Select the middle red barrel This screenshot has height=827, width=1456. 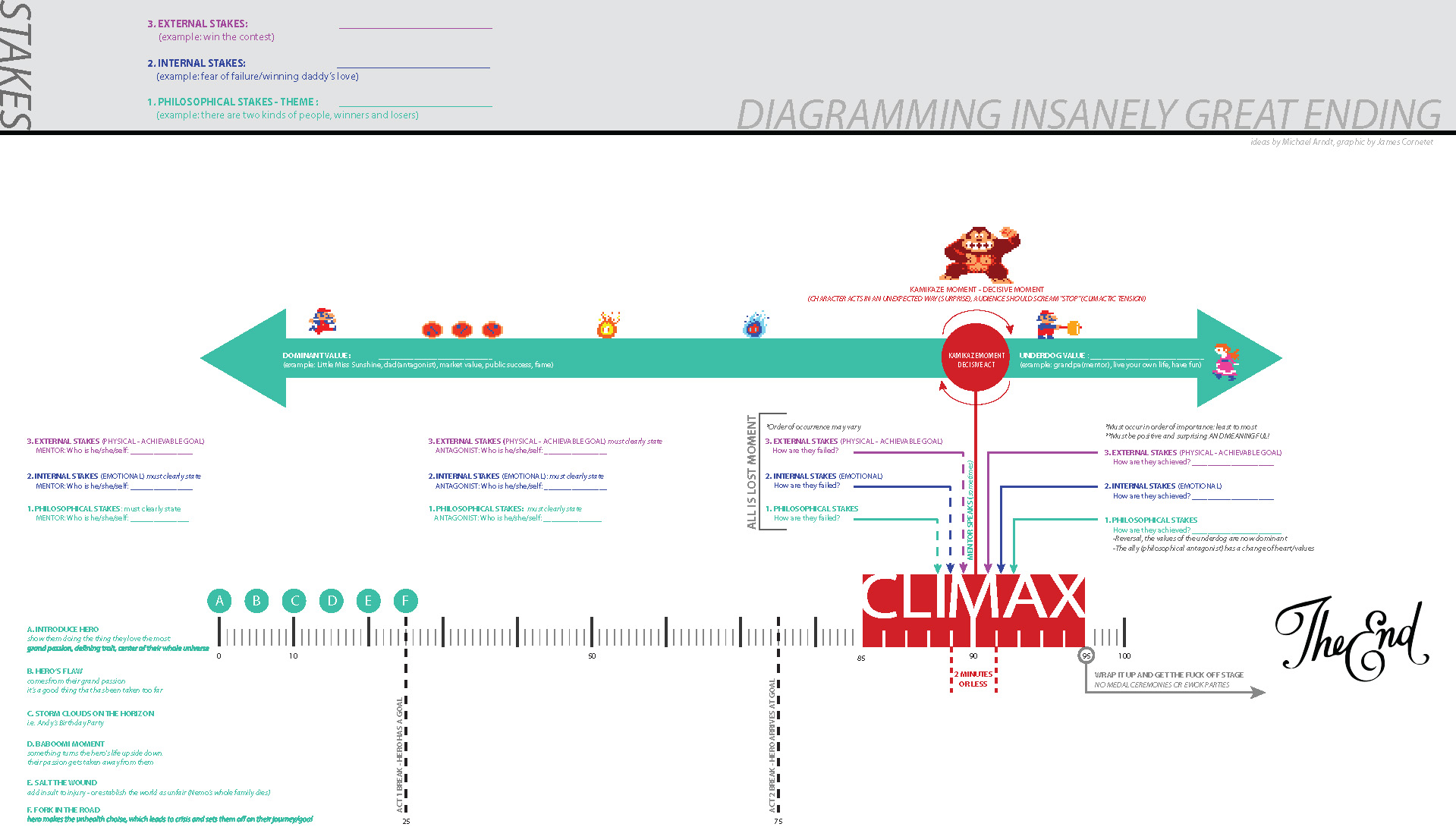[461, 330]
